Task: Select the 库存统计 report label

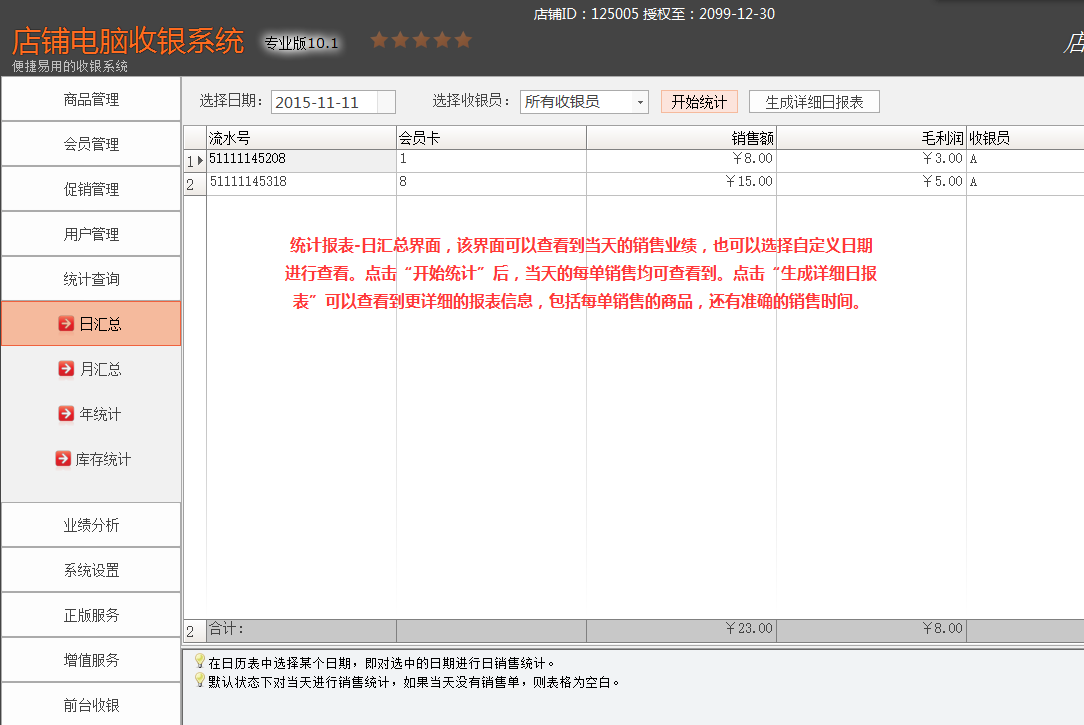Action: point(103,460)
